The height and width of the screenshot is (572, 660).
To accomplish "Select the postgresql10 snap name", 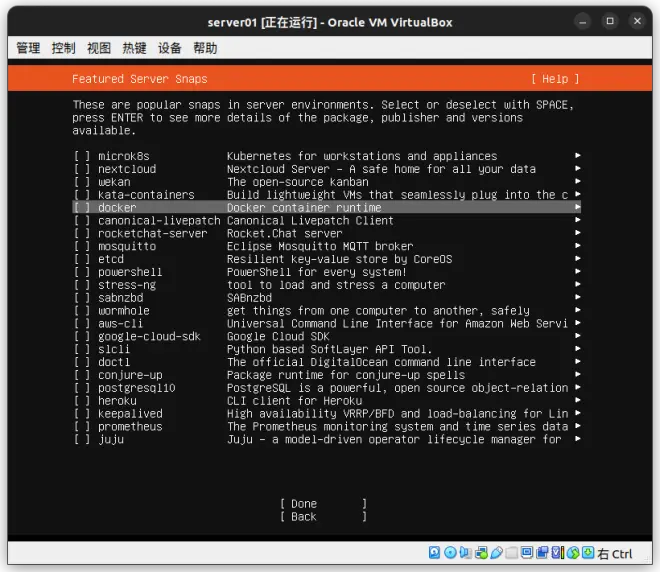I will [137, 388].
